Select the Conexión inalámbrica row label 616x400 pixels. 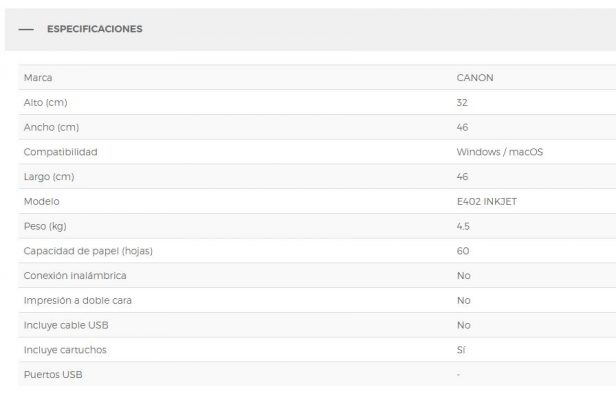pyautogui.click(x=75, y=276)
